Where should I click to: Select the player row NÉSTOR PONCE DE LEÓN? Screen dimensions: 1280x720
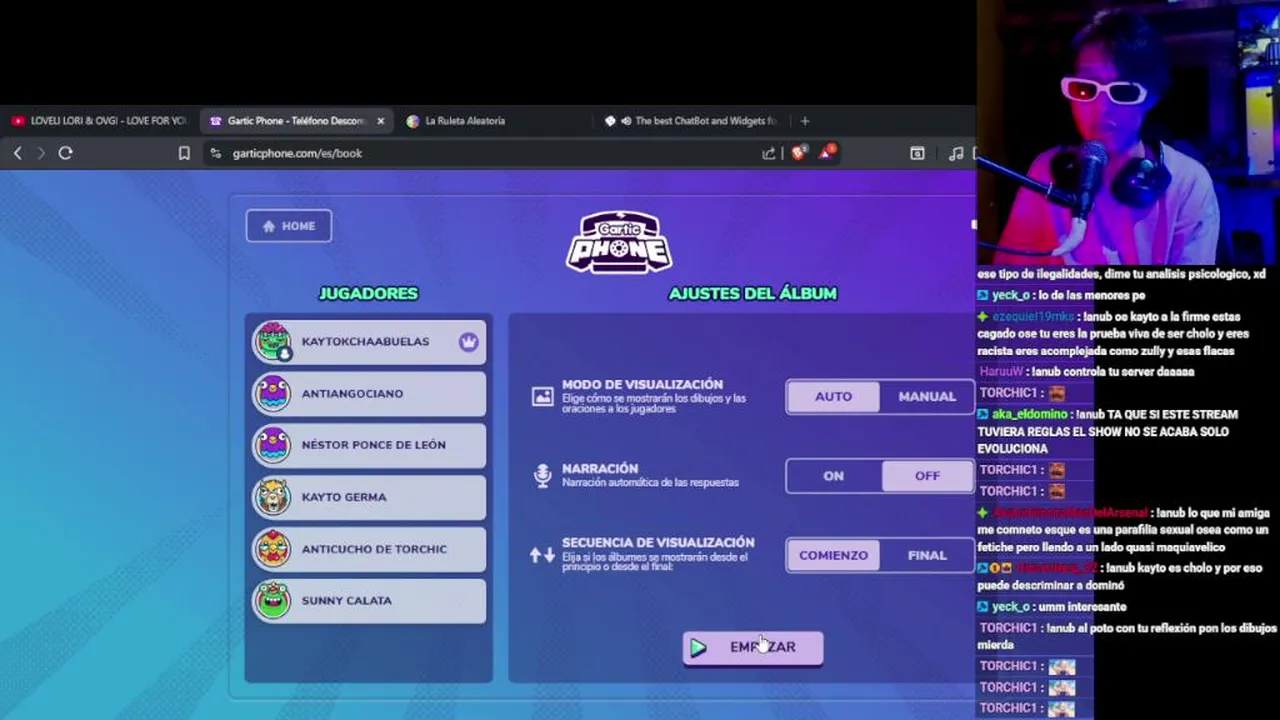click(369, 446)
